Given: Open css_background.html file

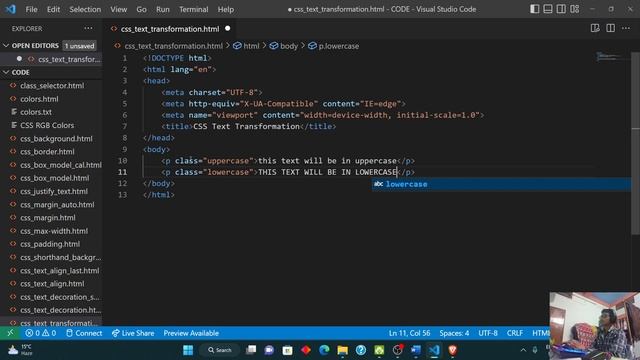Looking at the screenshot, I should tap(56, 138).
